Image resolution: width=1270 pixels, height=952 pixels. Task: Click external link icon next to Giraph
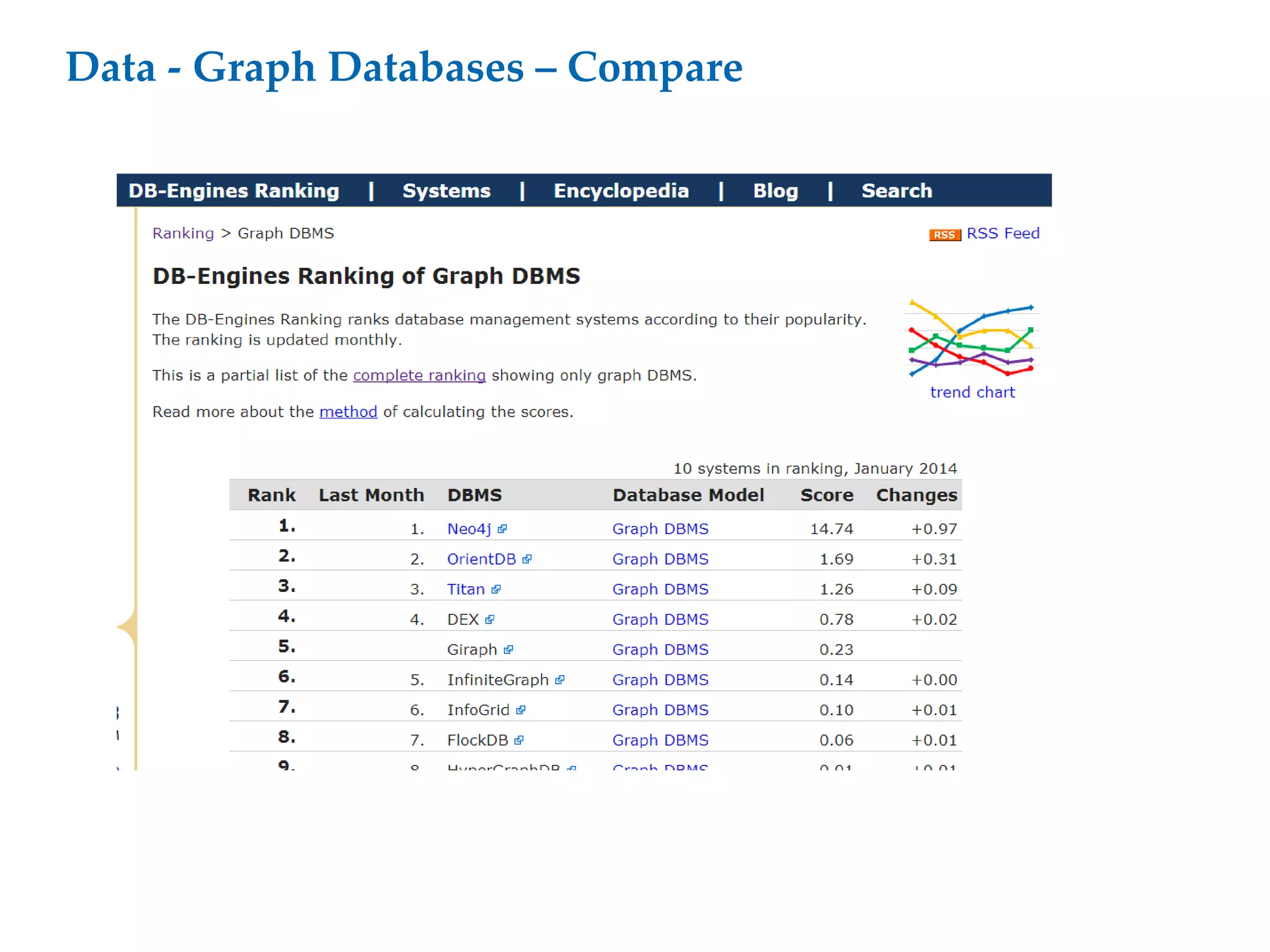pos(508,650)
